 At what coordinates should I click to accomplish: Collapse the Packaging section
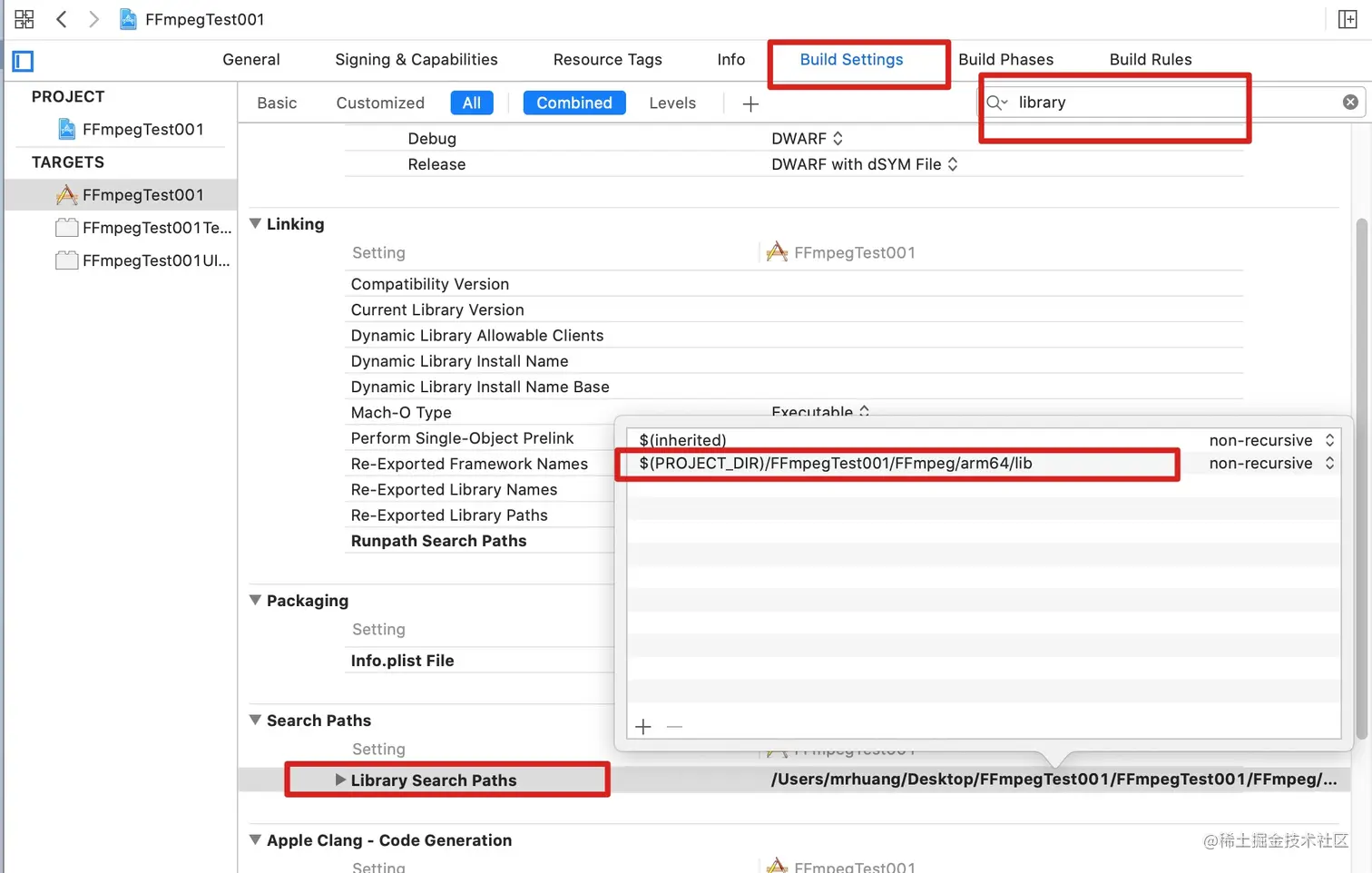pyautogui.click(x=255, y=600)
